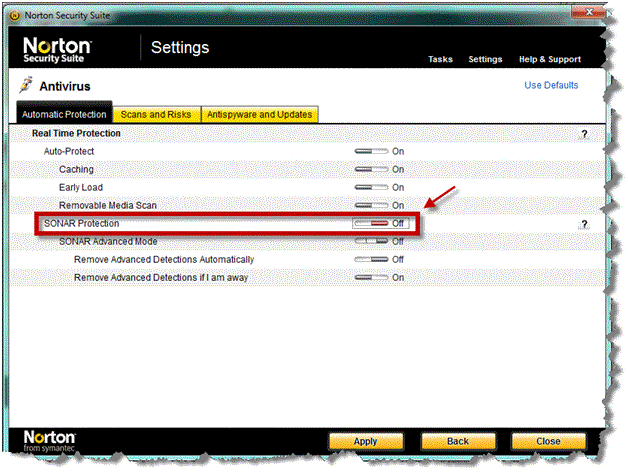The image size is (628, 472).
Task: Click the SONAR Advanced Mode label
Action: (x=108, y=242)
